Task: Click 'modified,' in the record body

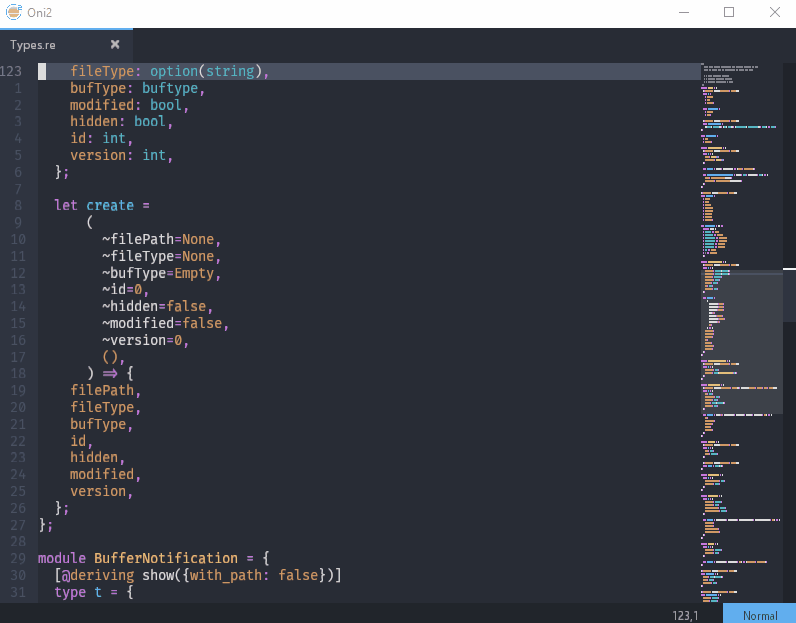Action: 105,474
